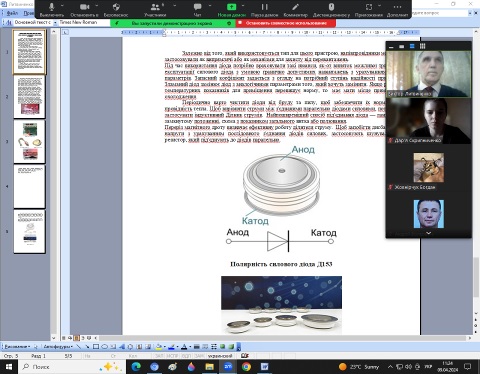480x374 pixels.
Task: Open the File menu in Word
Action: coord(12,13)
